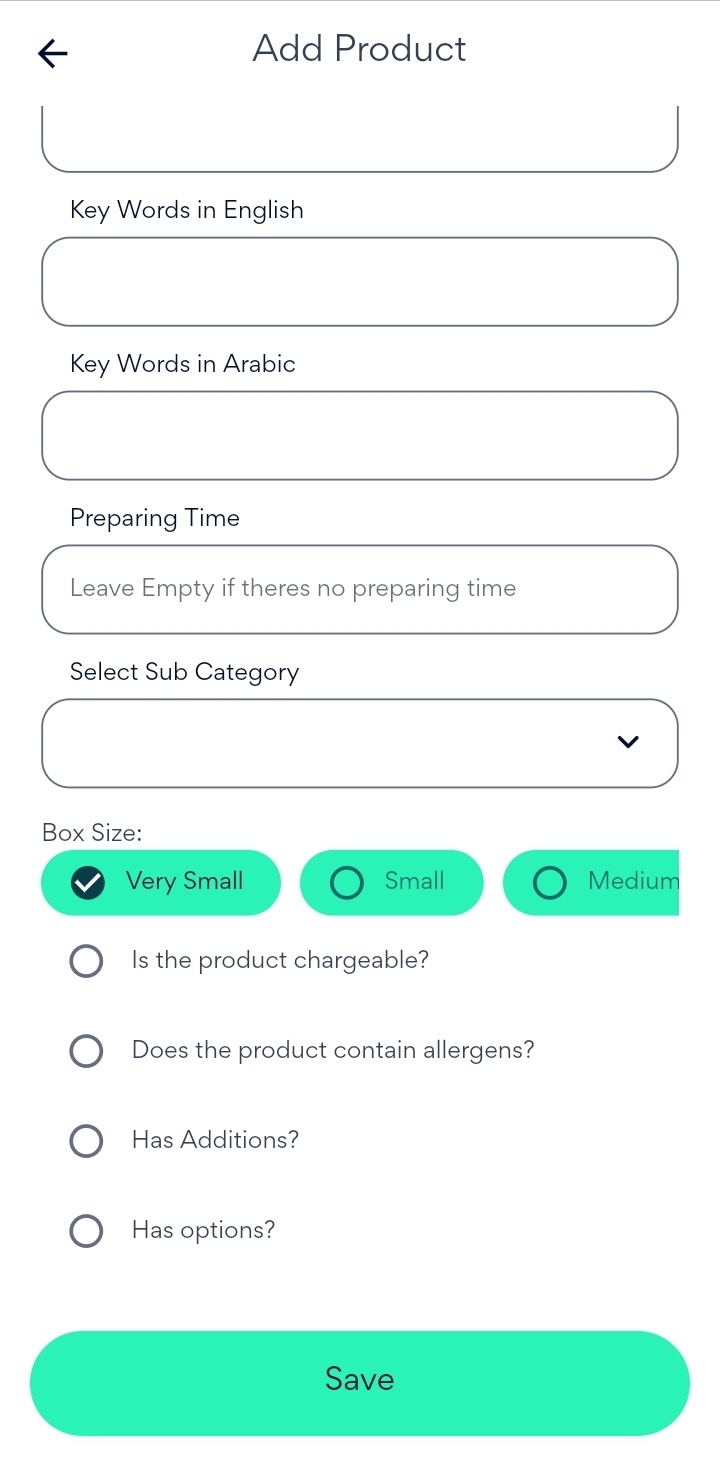Image resolution: width=720 pixels, height=1466 pixels.
Task: Tap the Very Small checkmark icon
Action: point(89,882)
